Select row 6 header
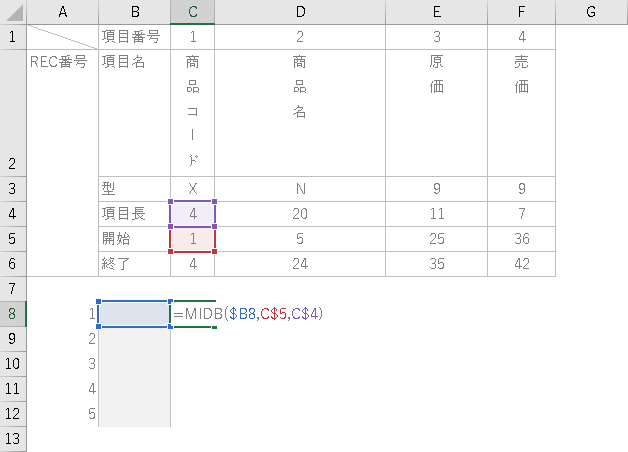 [13, 264]
